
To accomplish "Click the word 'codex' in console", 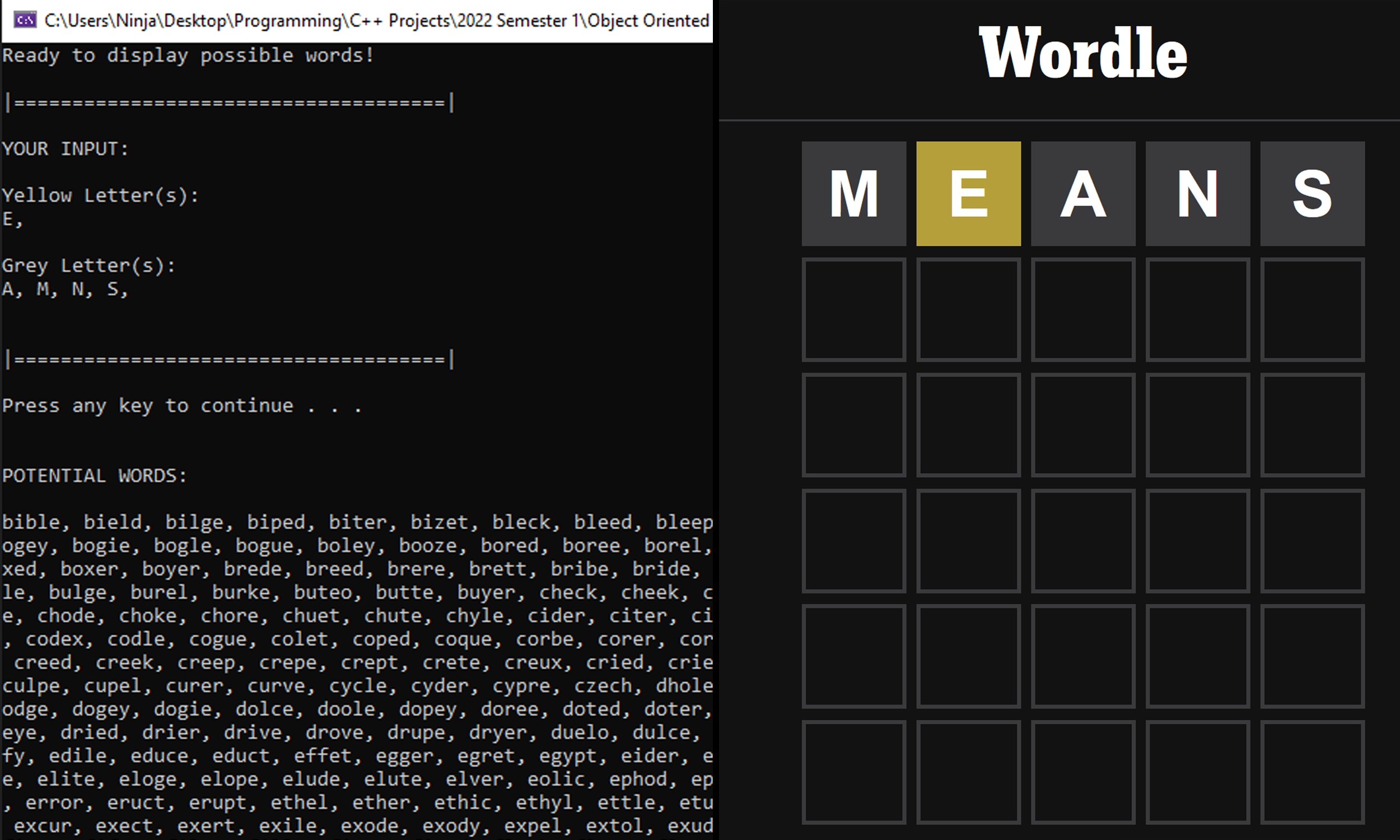I will tap(54, 639).
